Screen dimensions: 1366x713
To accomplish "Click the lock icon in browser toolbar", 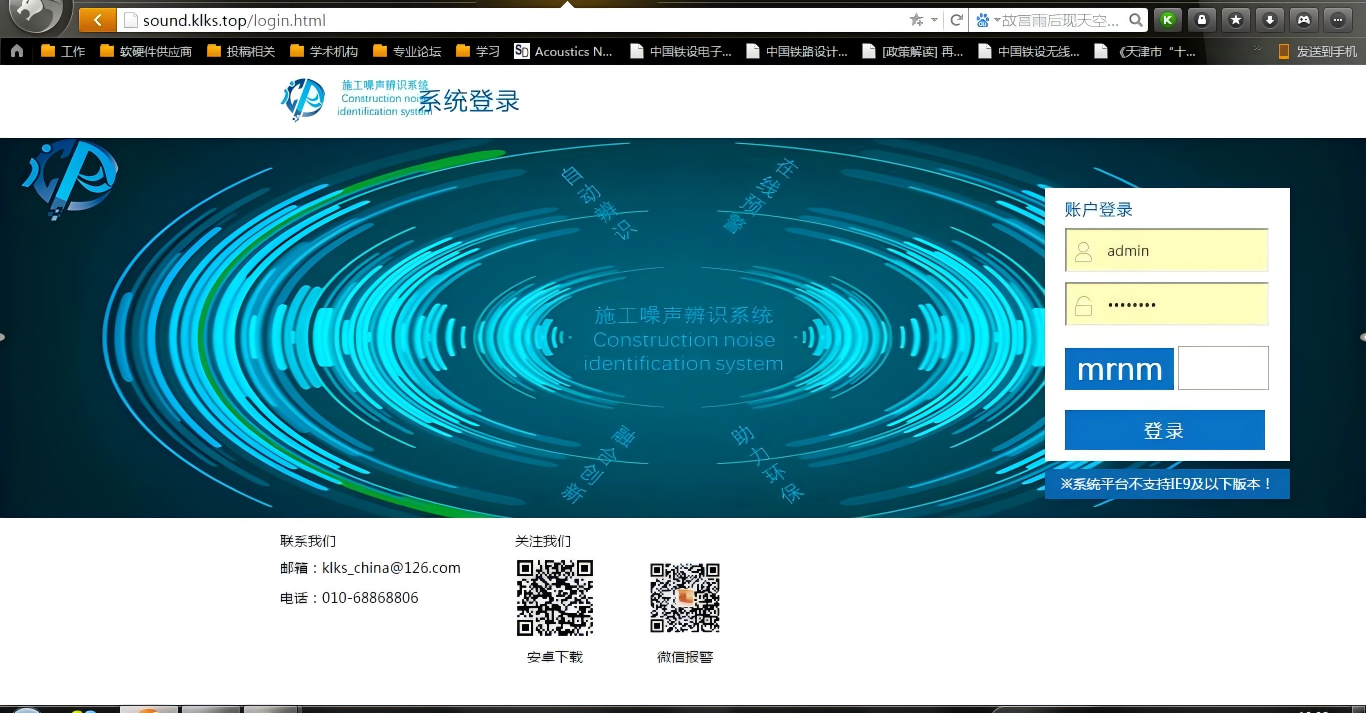I will [x=1201, y=20].
